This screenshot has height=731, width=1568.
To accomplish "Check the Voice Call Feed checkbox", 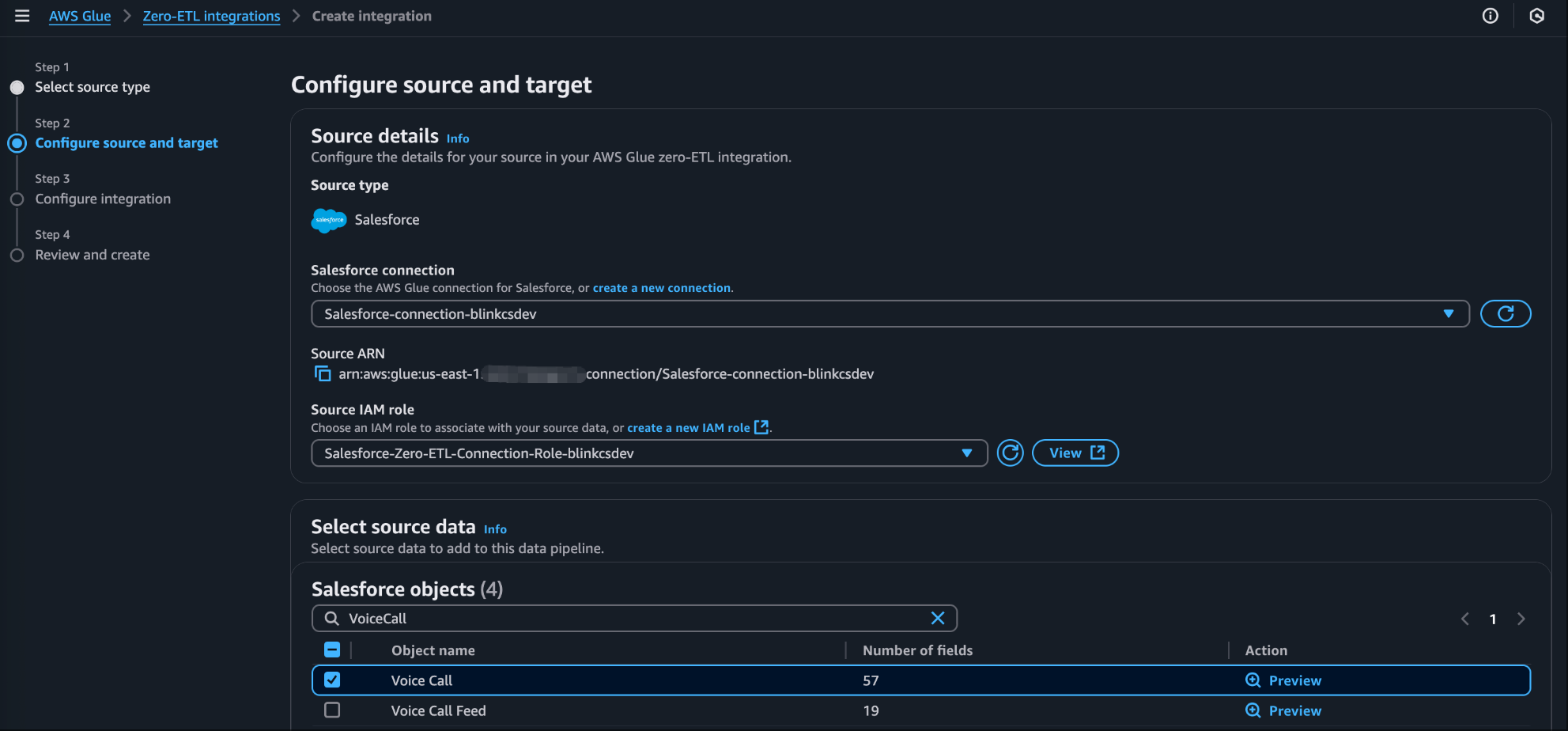I will pyautogui.click(x=332, y=710).
